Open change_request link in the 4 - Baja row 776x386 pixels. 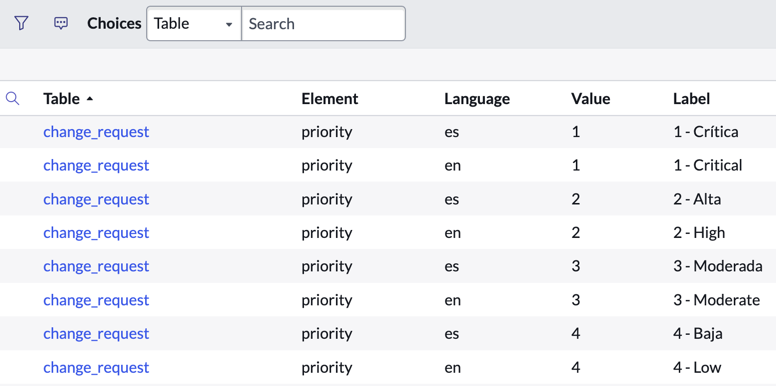click(96, 334)
